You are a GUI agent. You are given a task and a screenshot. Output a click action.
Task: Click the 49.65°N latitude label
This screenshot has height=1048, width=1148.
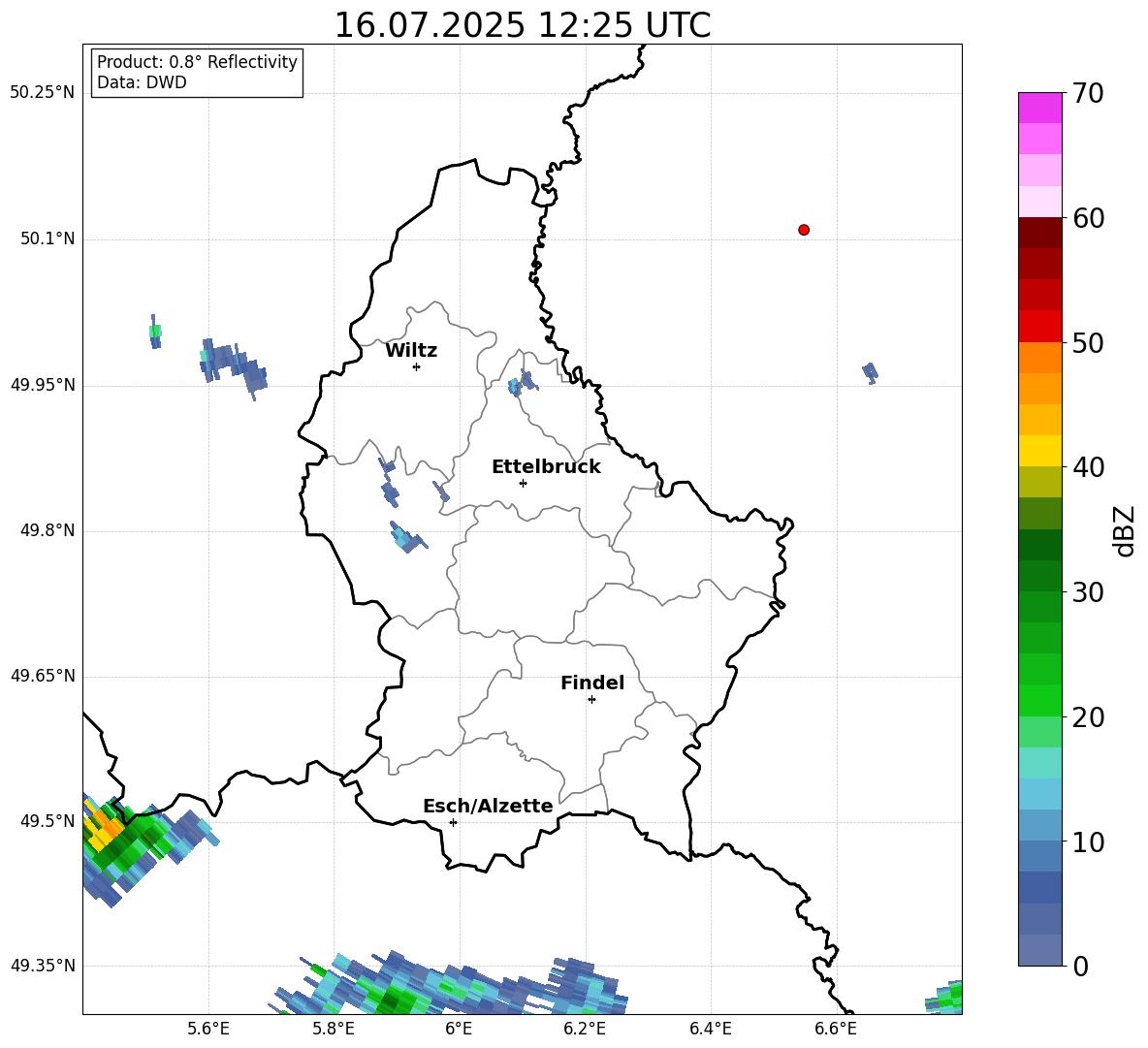coord(42,676)
